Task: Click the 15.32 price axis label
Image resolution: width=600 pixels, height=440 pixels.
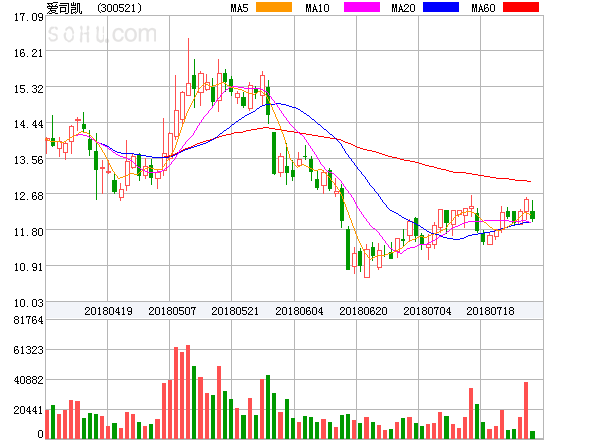Action: pyautogui.click(x=29, y=89)
